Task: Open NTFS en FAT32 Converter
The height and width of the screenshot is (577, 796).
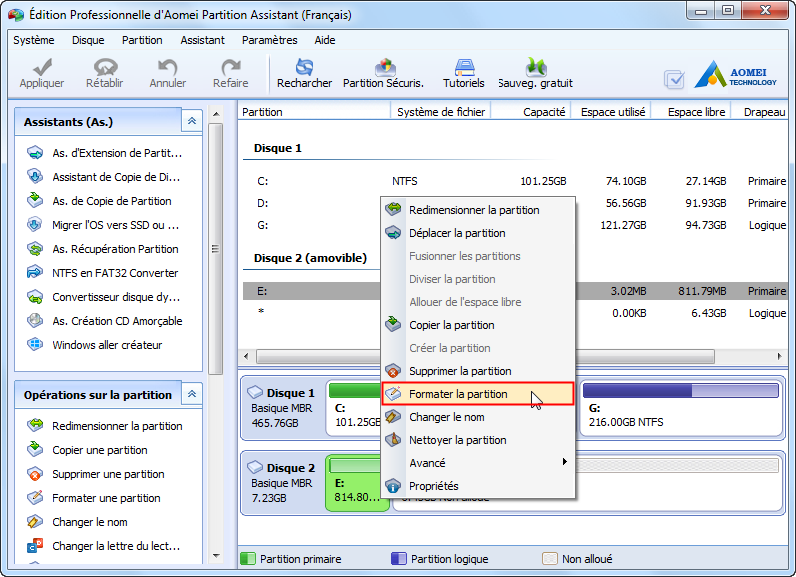Action: 103,273
